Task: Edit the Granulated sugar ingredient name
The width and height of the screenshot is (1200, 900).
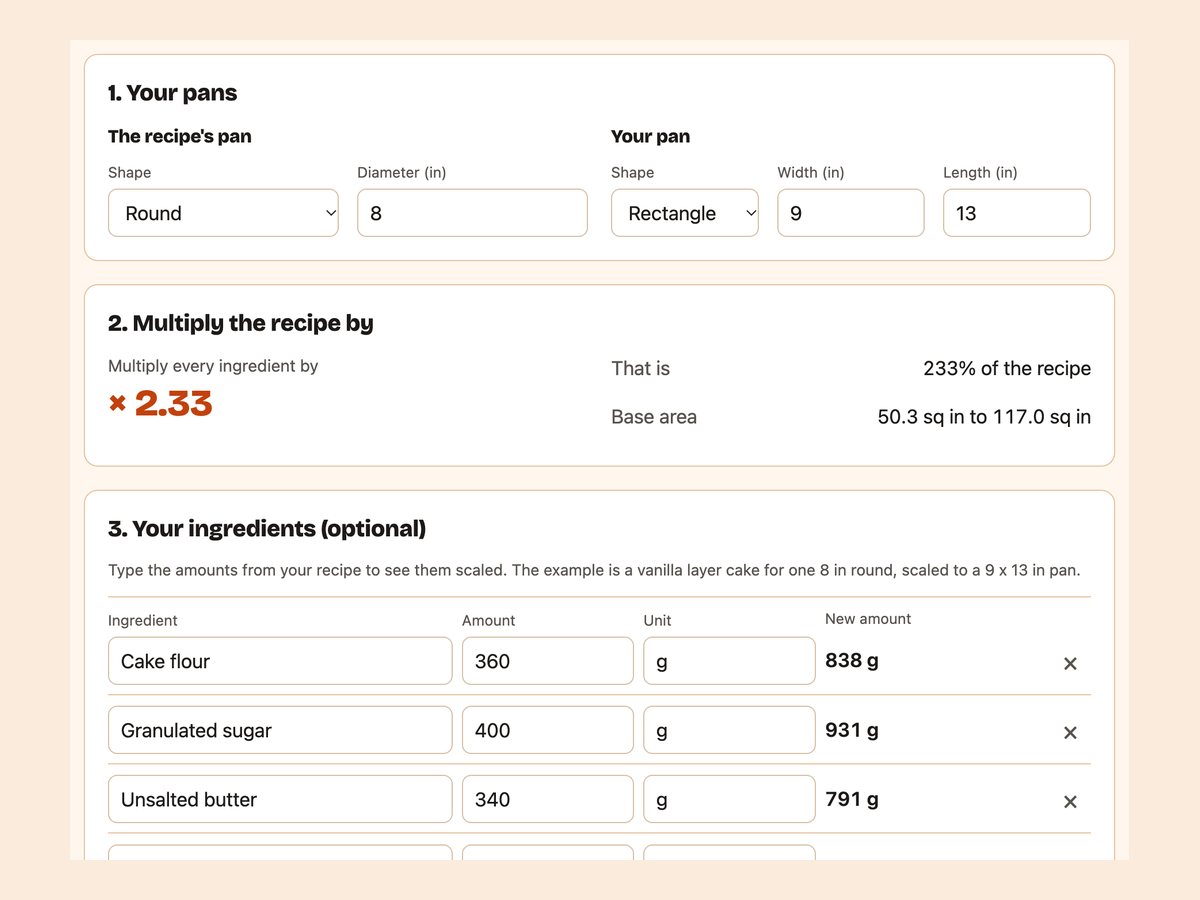Action: coord(280,730)
